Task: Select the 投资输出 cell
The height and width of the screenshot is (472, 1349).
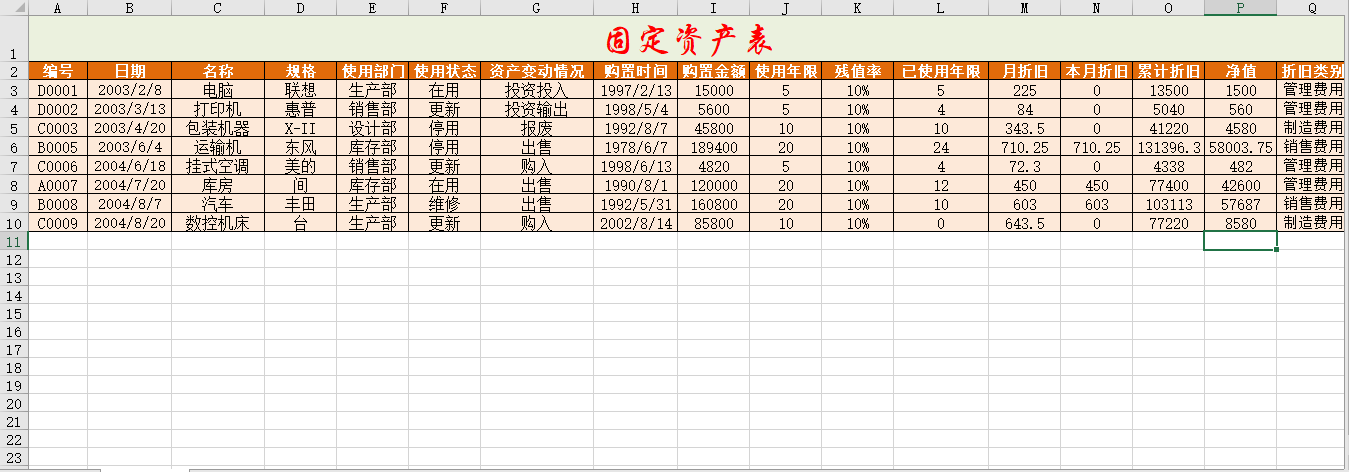Action: pos(536,109)
